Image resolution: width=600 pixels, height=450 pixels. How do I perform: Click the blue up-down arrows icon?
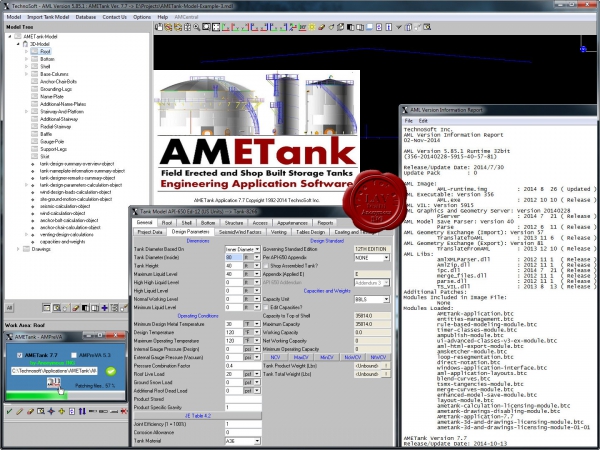click(82, 411)
